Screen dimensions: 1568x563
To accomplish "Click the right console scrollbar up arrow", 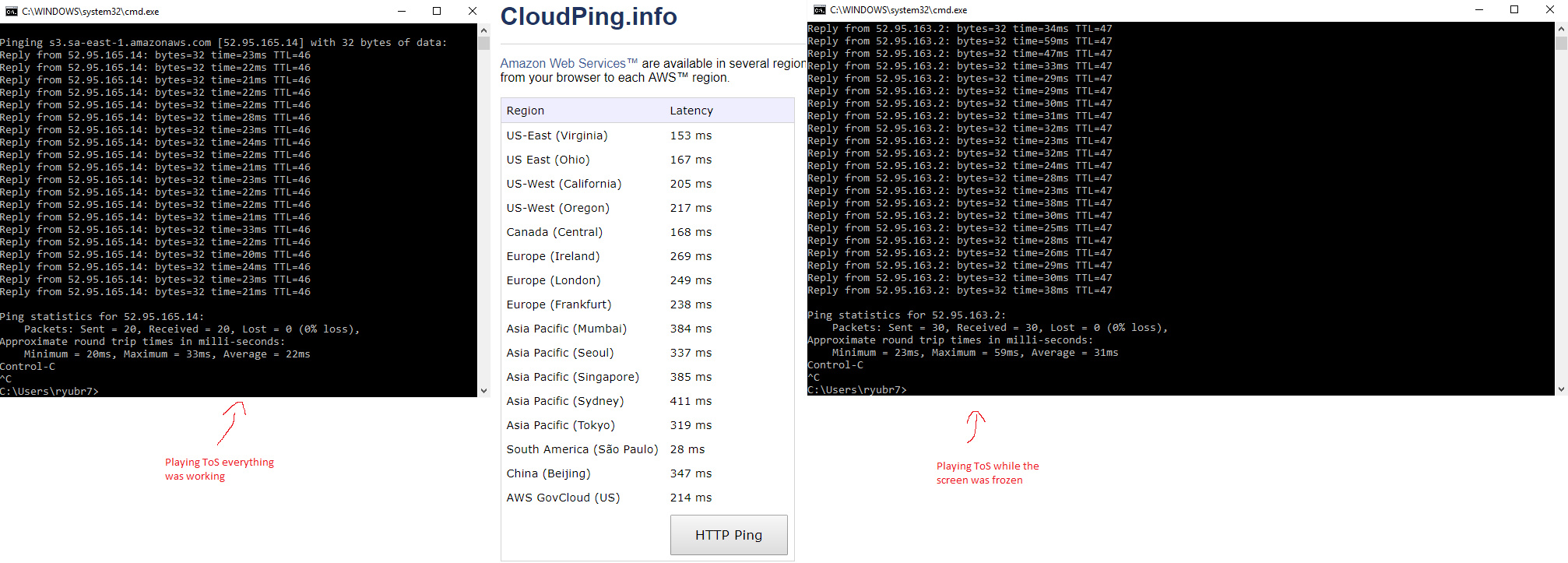I will (1561, 29).
